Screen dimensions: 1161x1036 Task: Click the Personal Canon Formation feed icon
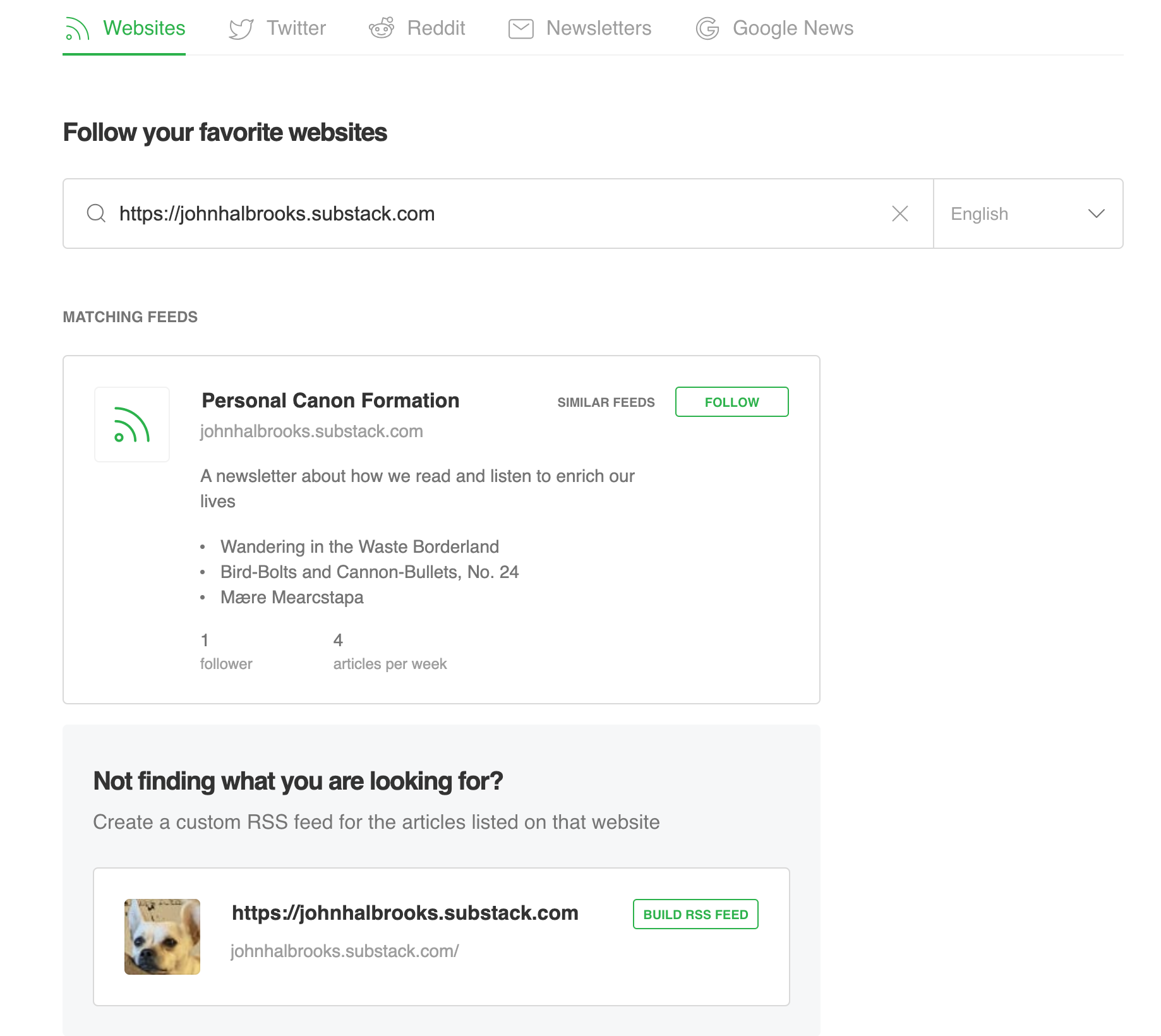coord(132,425)
